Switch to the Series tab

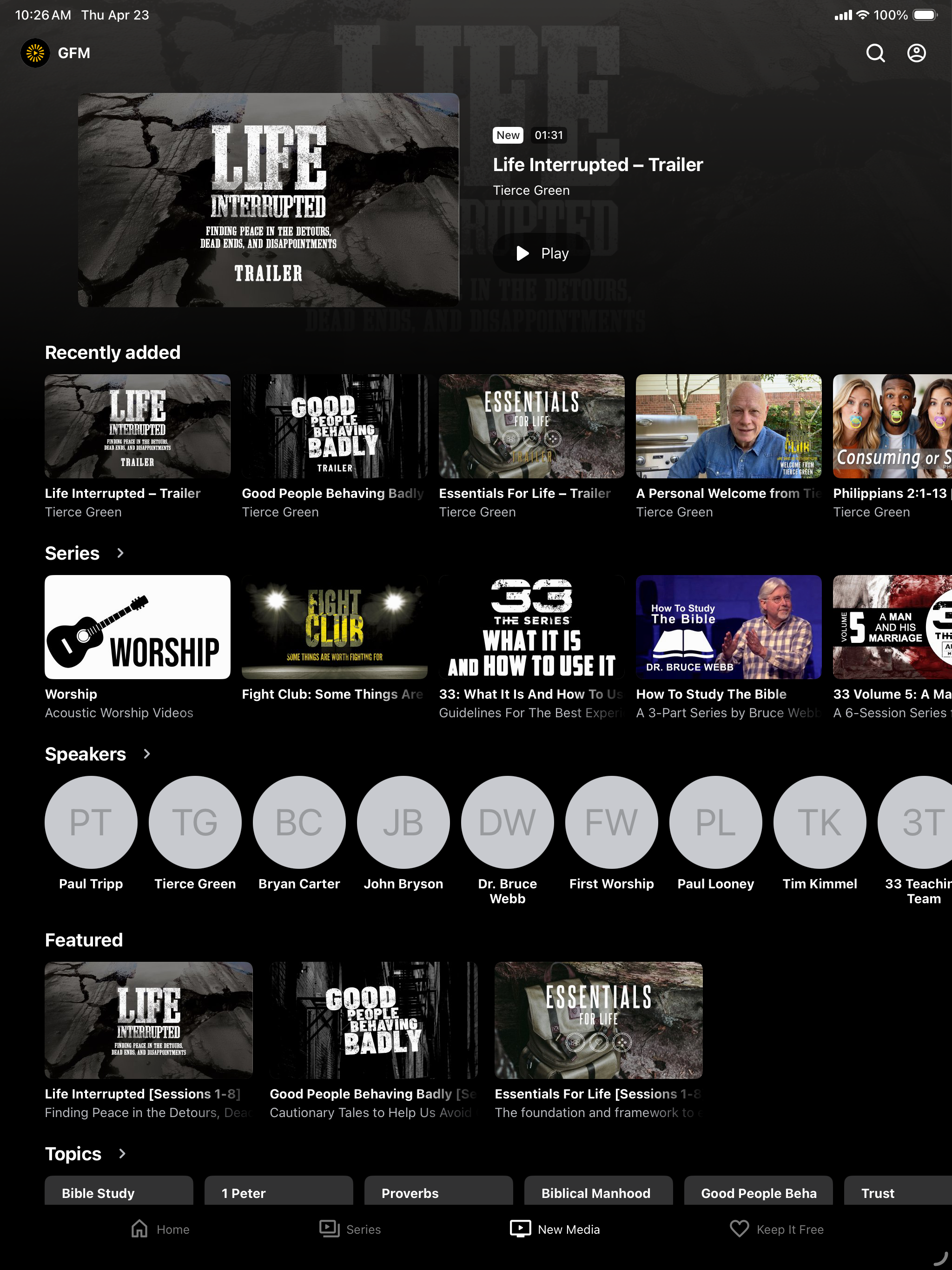coord(350,1229)
